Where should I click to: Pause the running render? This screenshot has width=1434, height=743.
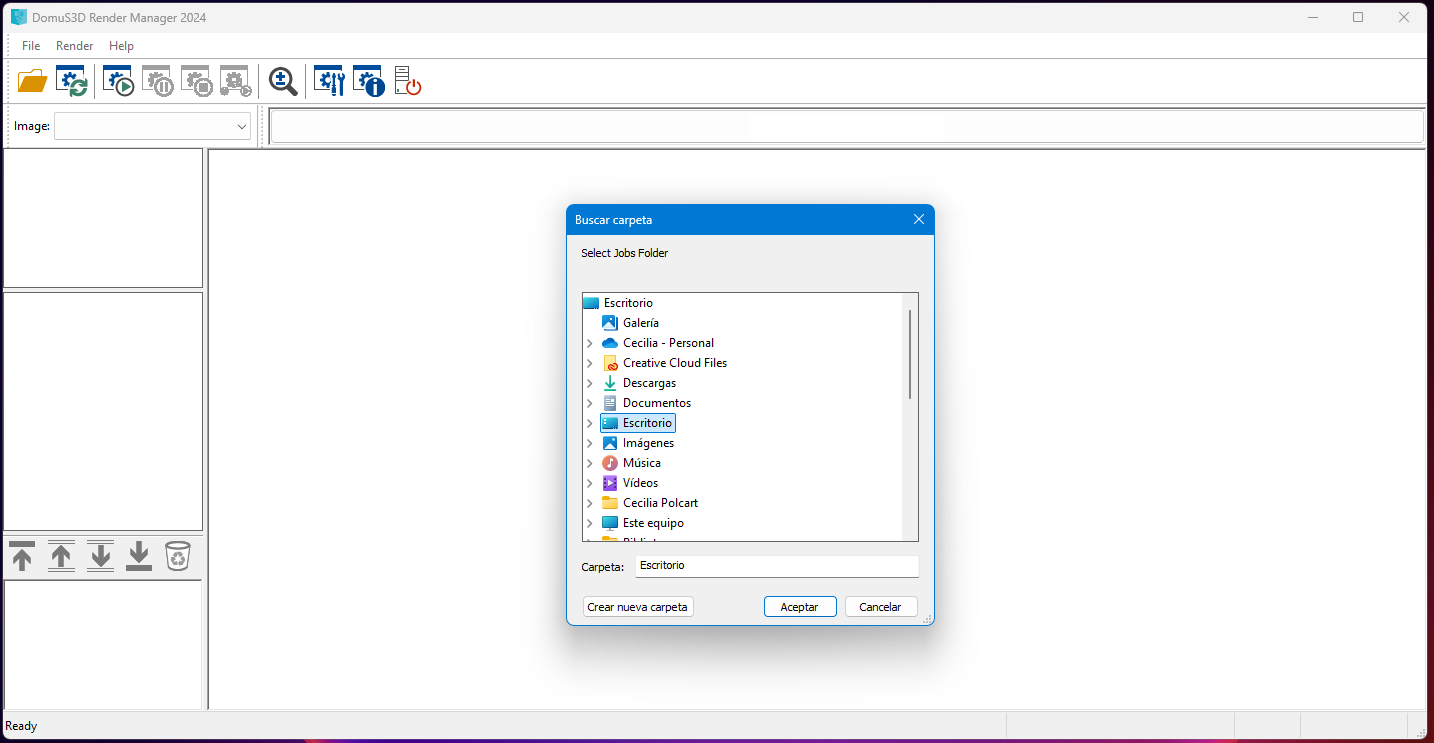[157, 81]
